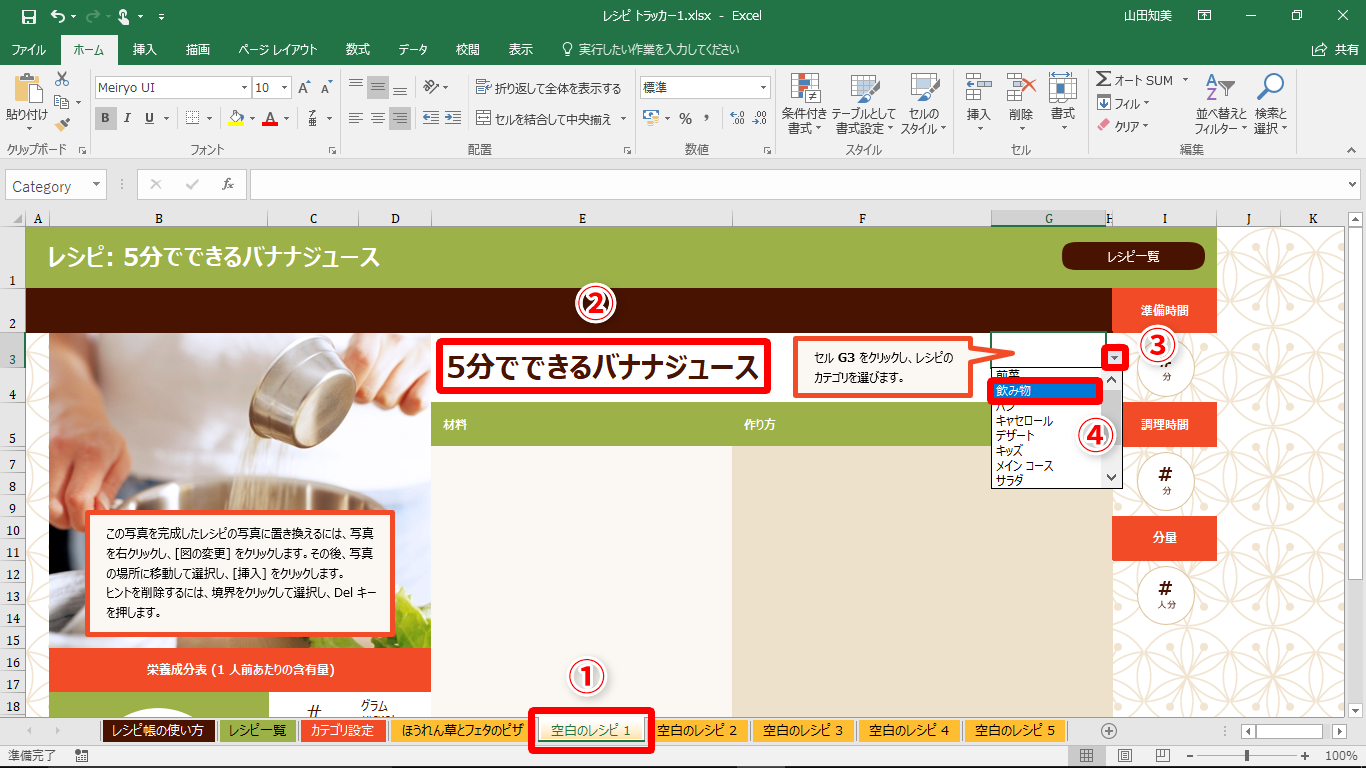Open the font size dropdown
Image resolution: width=1366 pixels, height=768 pixels.
pyautogui.click(x=285, y=88)
